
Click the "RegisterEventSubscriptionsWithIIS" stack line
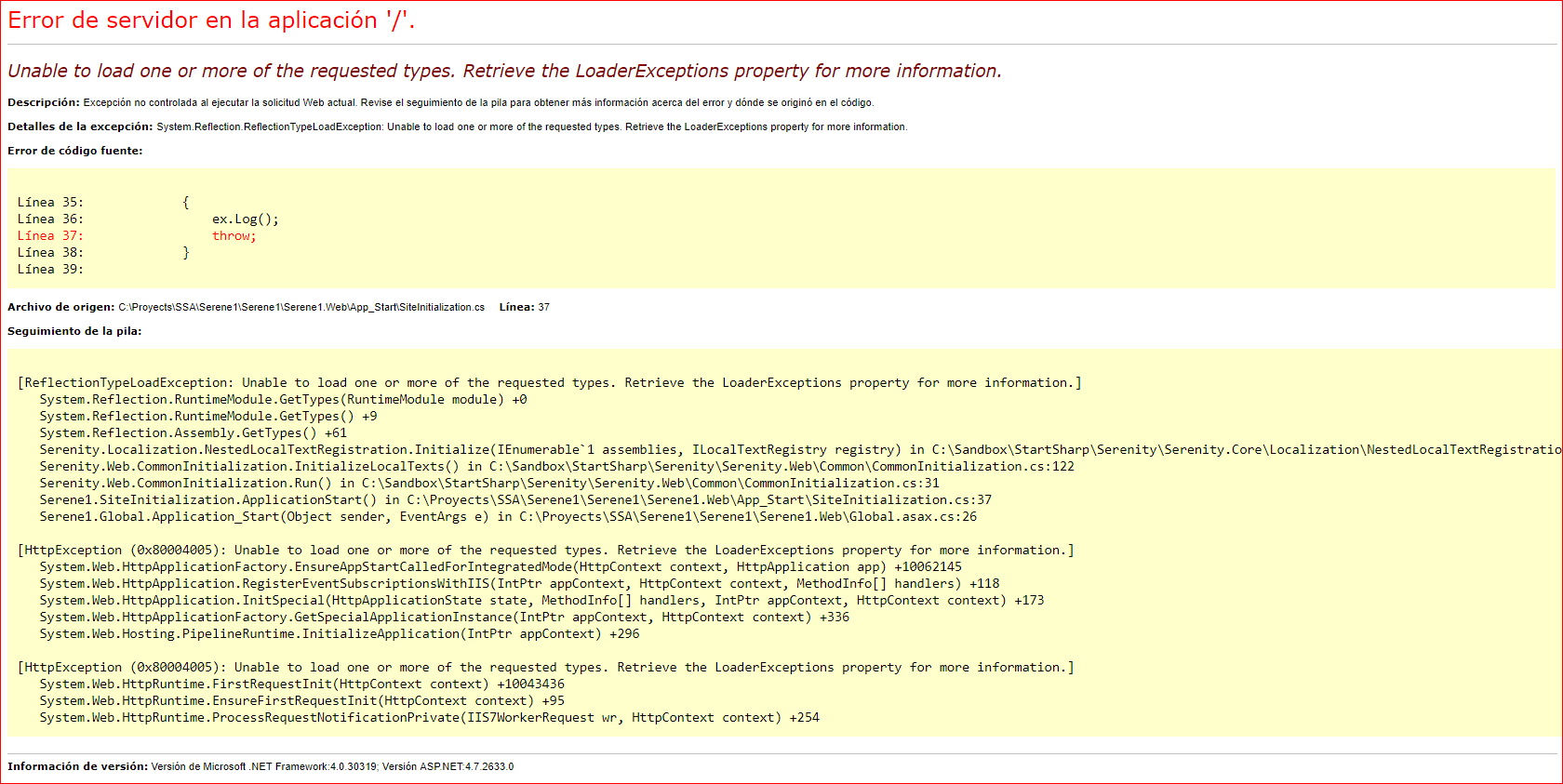[519, 583]
